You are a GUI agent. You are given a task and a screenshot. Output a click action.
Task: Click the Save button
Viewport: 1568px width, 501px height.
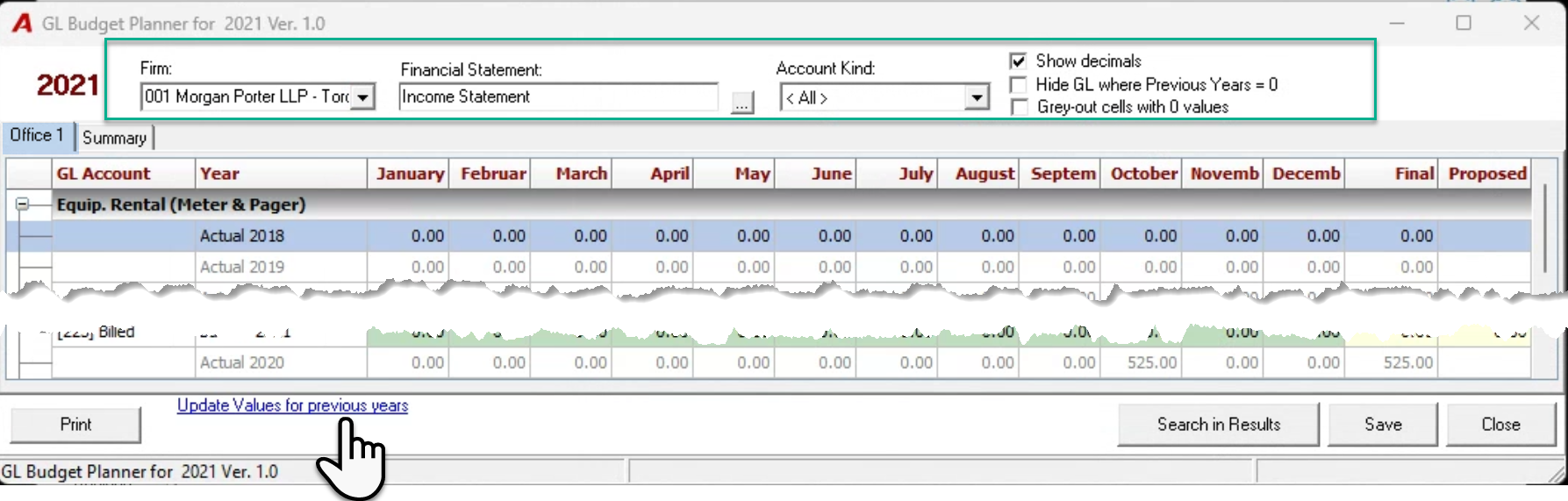click(1383, 425)
